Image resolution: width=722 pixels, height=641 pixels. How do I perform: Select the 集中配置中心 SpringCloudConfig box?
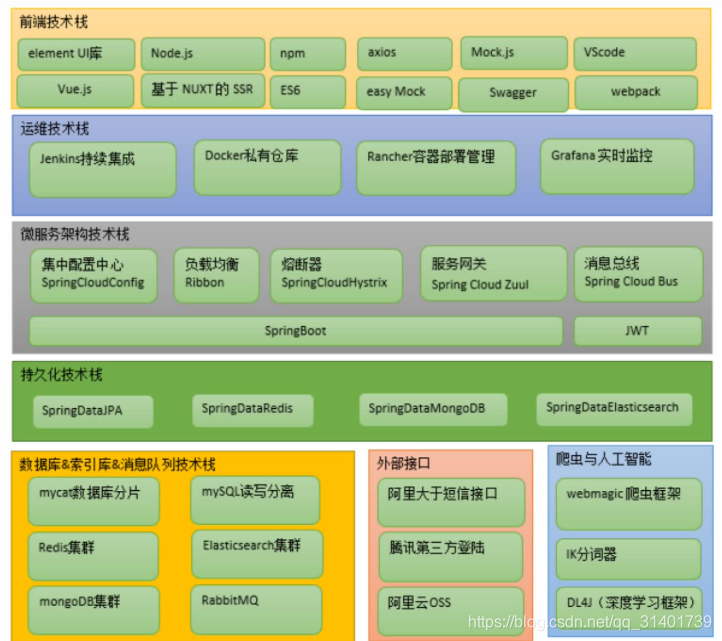coord(93,276)
